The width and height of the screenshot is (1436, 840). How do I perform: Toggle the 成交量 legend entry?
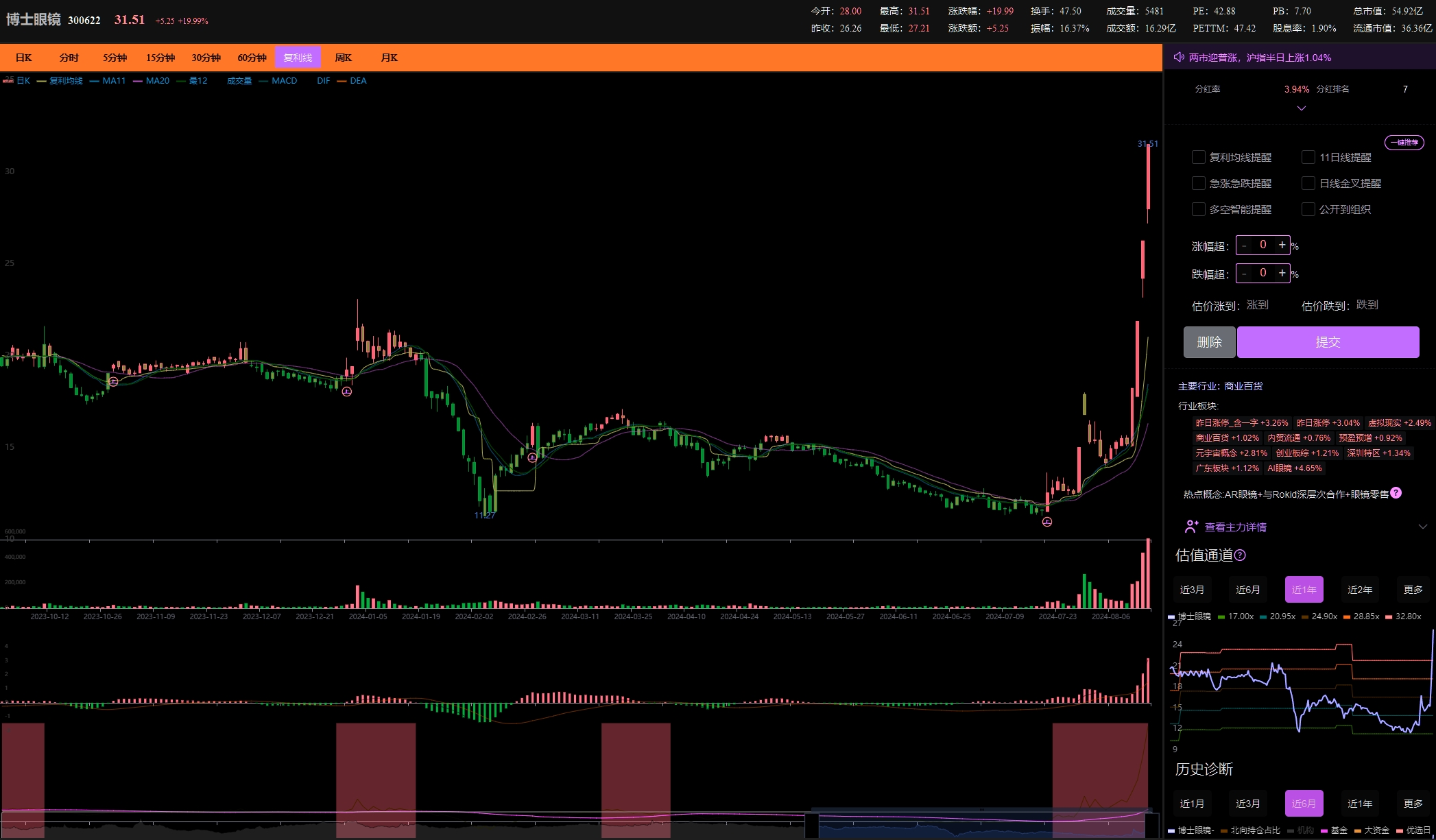coord(239,81)
